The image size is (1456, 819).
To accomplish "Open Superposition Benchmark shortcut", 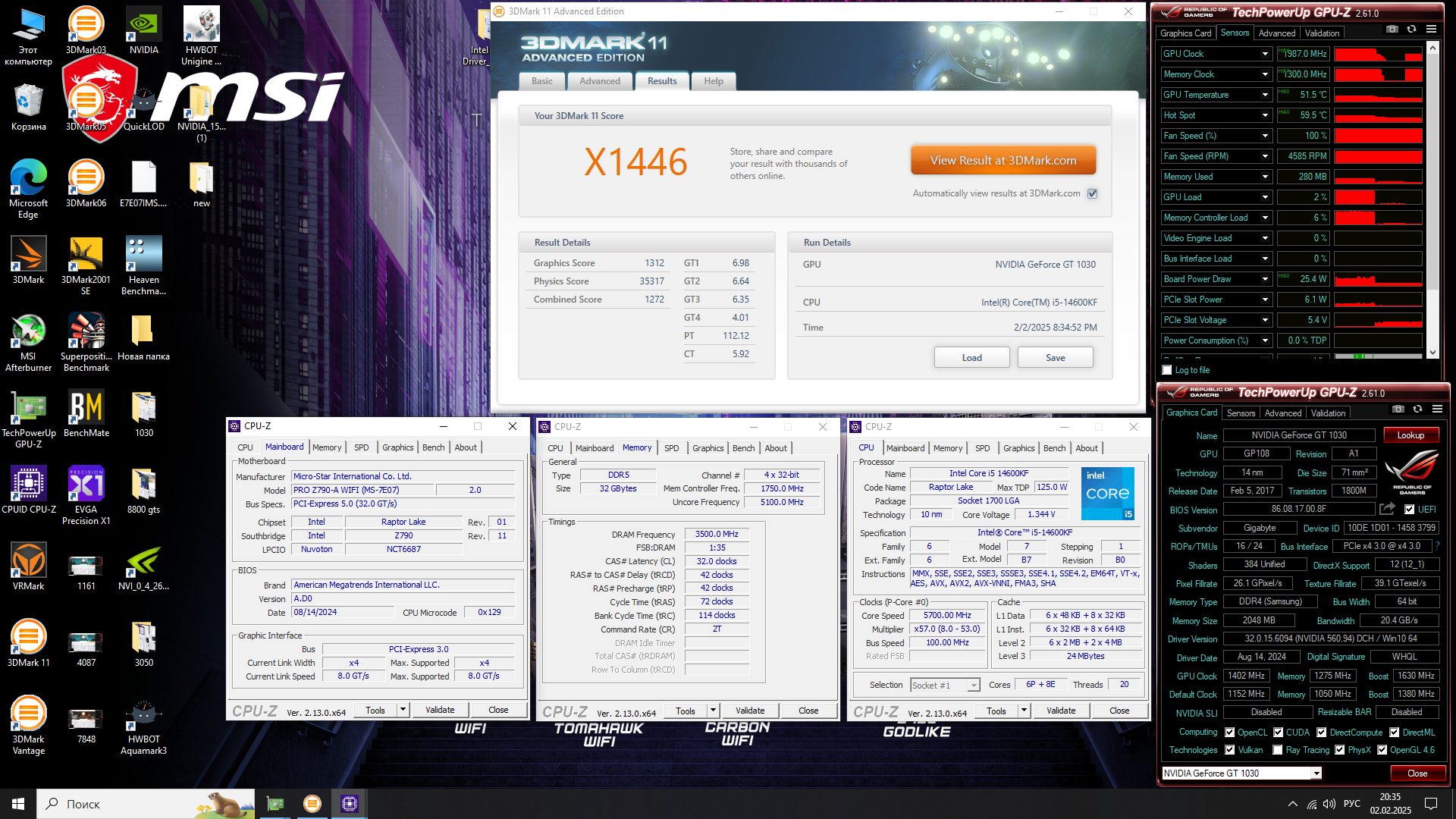I will [x=86, y=342].
